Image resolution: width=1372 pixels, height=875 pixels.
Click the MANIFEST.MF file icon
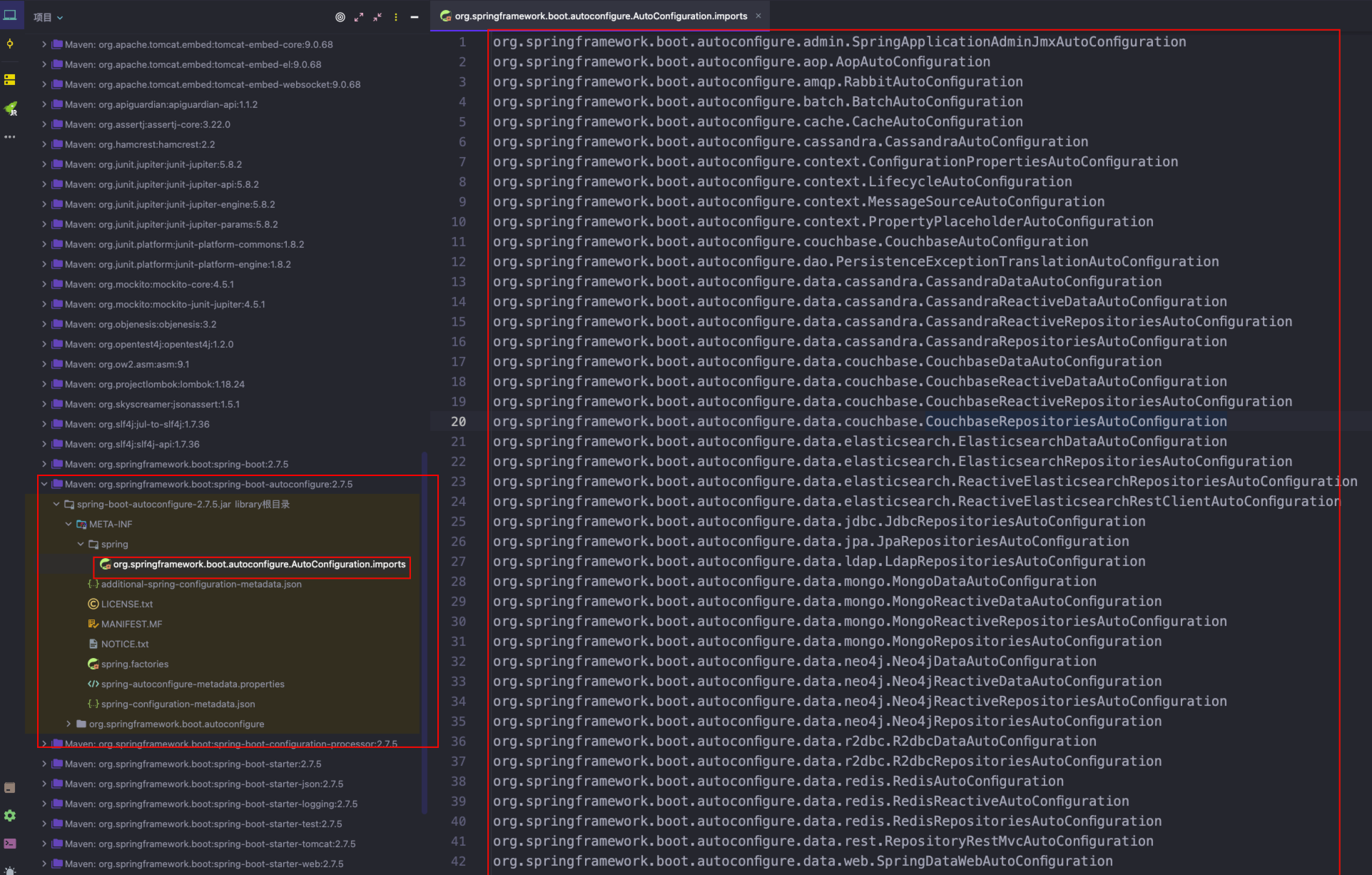[x=93, y=624]
